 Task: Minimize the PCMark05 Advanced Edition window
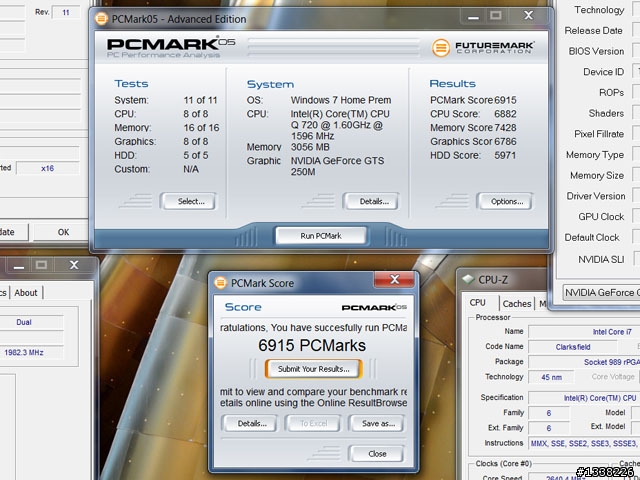(x=473, y=16)
